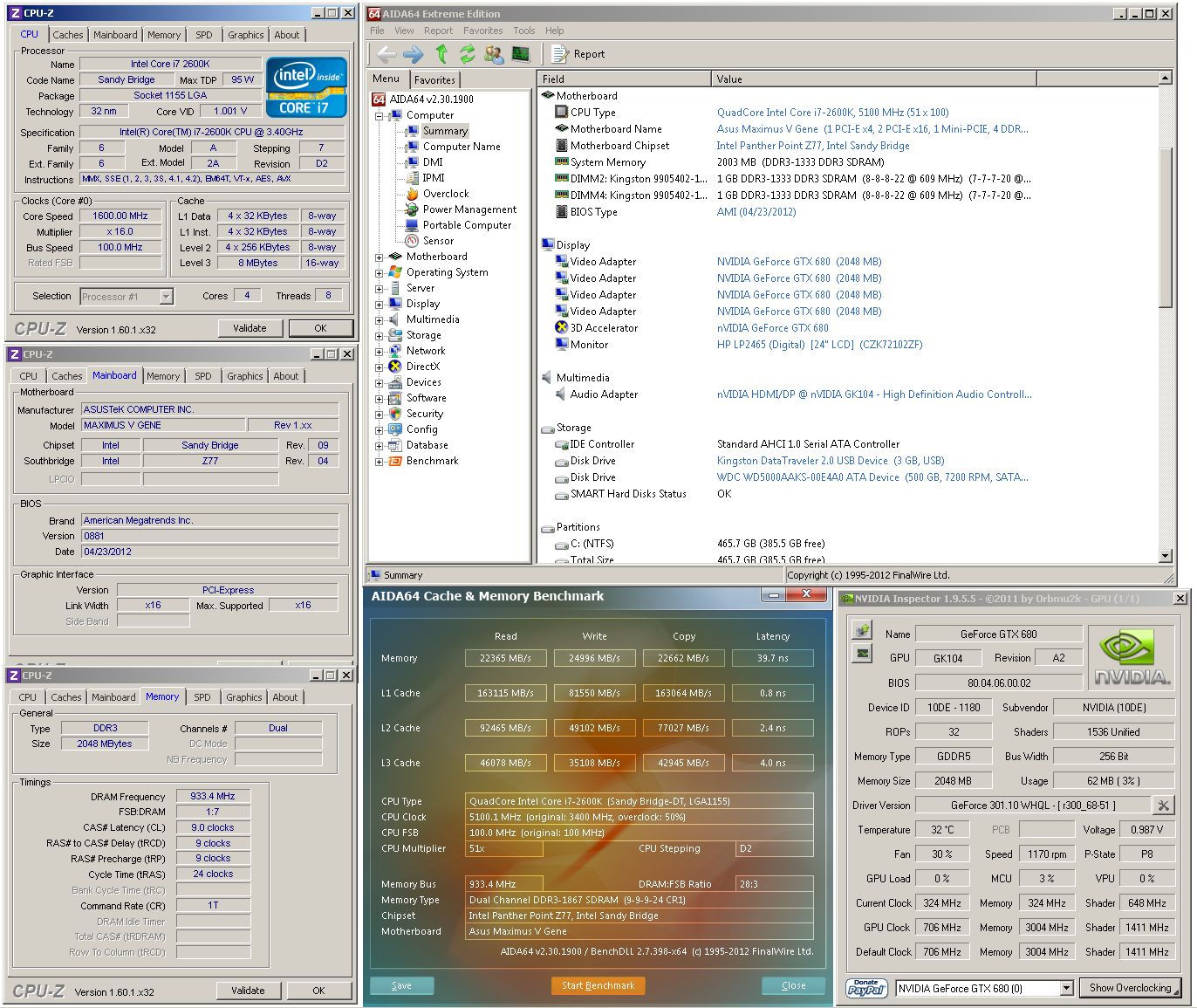Open the Tools menu in AIDA64
1197x1008 pixels.
pos(524,31)
